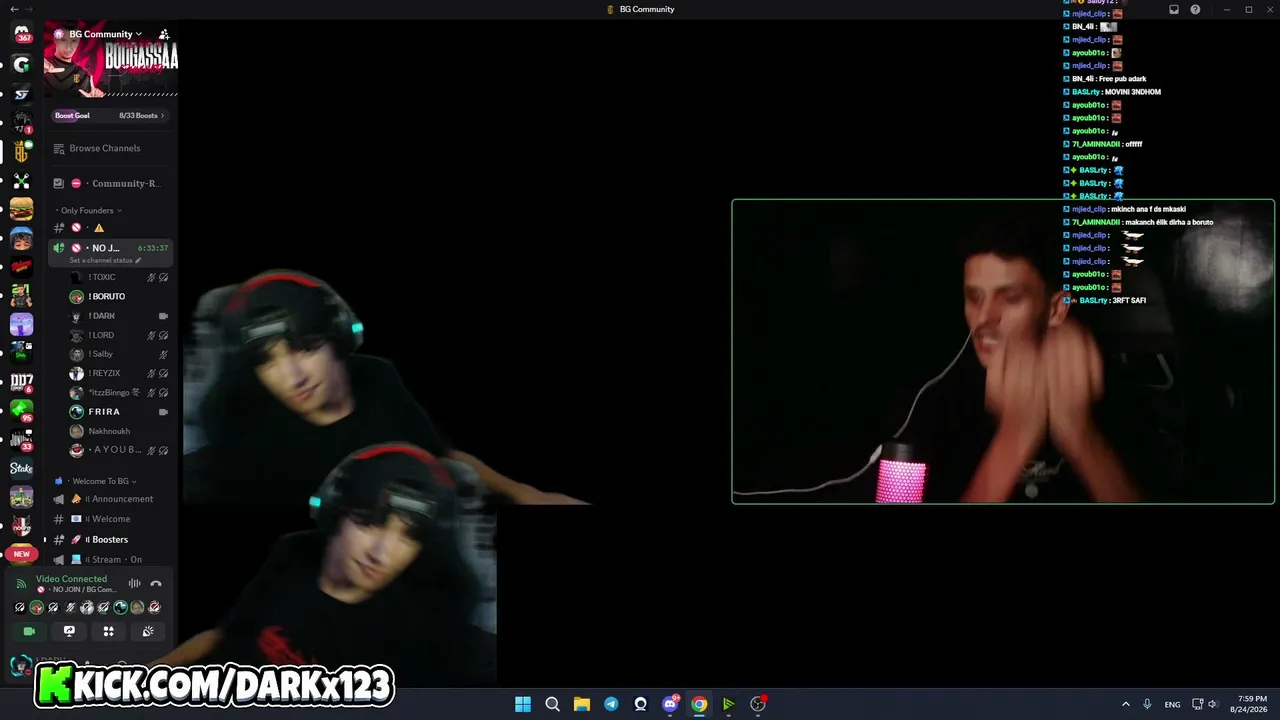Open the Boost Goal 8/33 Boosts bar
This screenshot has height=720, width=1280.
point(110,115)
